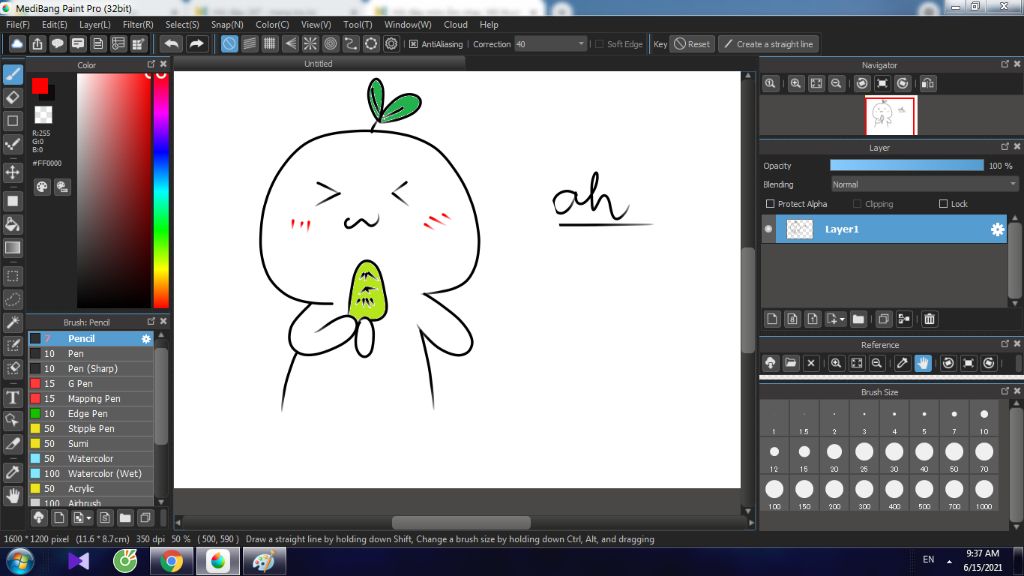Toggle AntiAliasing checkbox
This screenshot has height=576, width=1024.
click(x=413, y=44)
